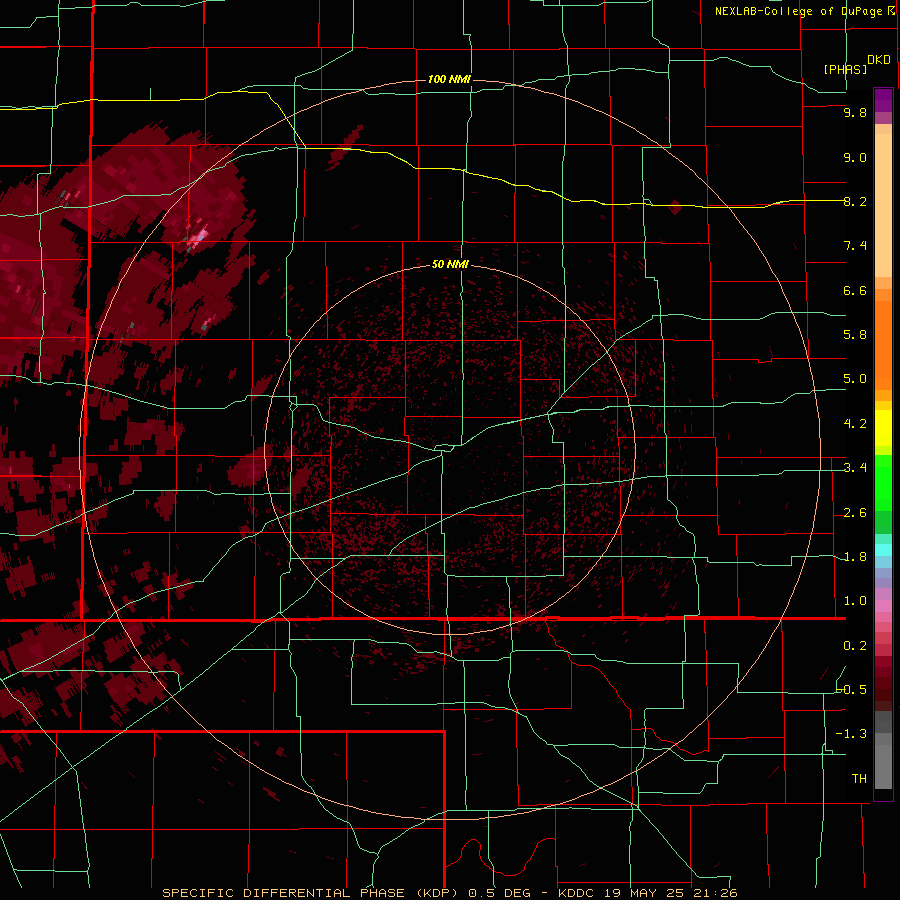The height and width of the screenshot is (900, 900).
Task: Click the 8.2 scale value
Action: [855, 201]
